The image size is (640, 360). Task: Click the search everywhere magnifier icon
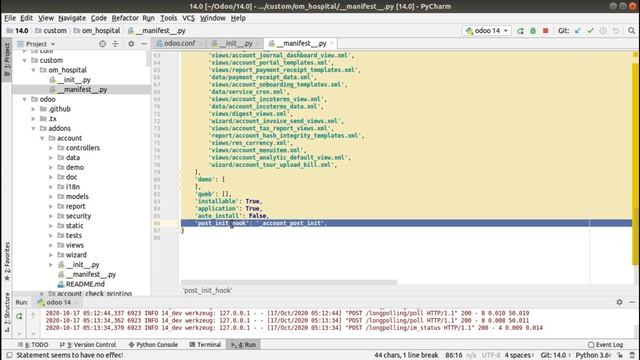point(631,31)
